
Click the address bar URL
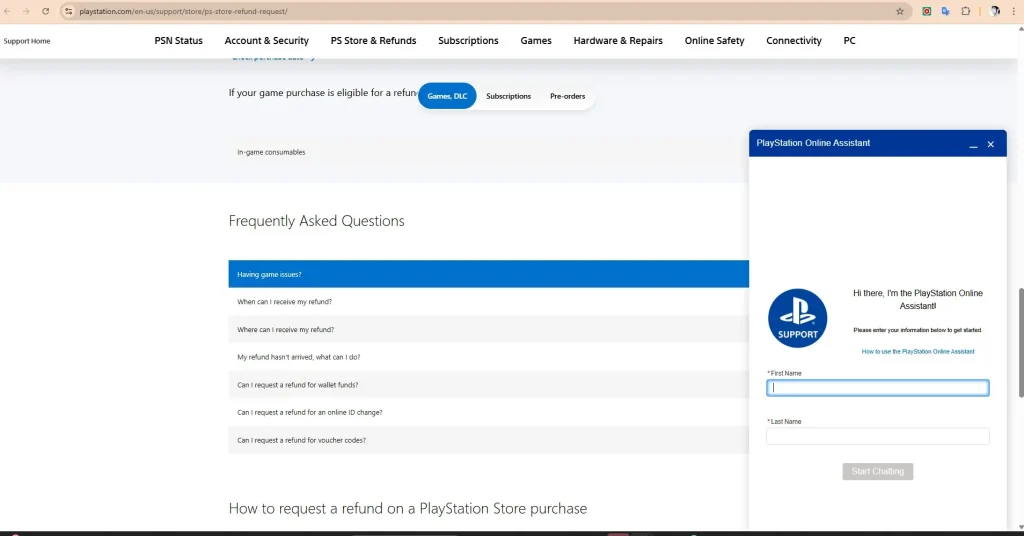pos(184,11)
